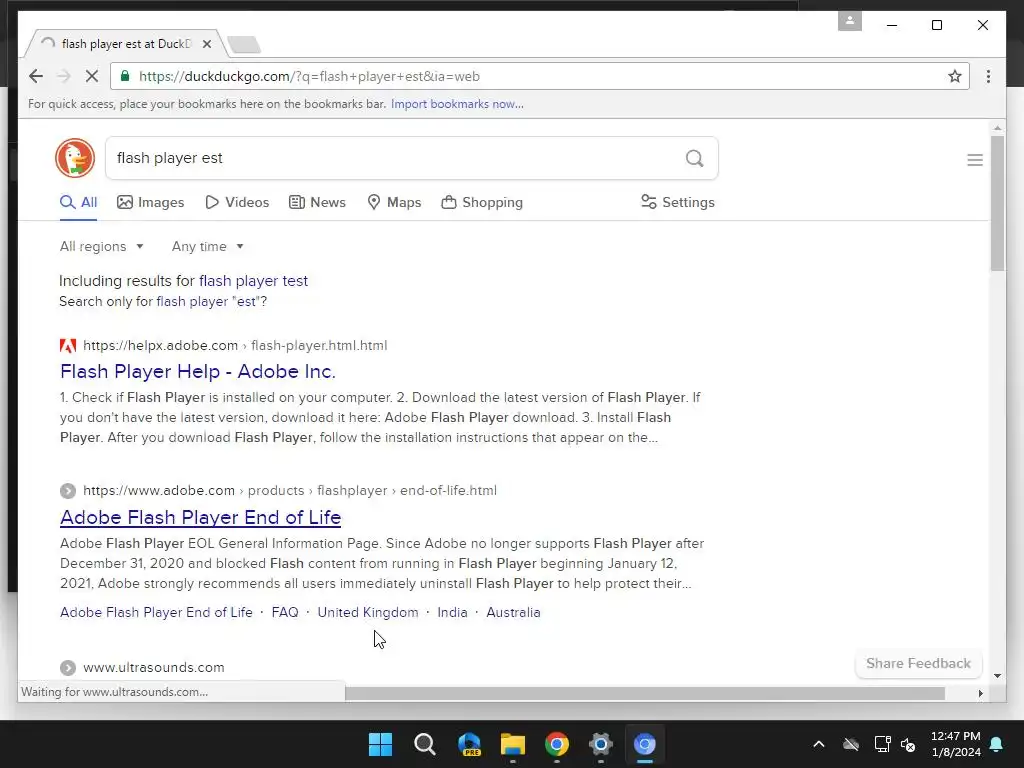Open the network tray icon
This screenshot has height=768, width=1024.
point(882,744)
